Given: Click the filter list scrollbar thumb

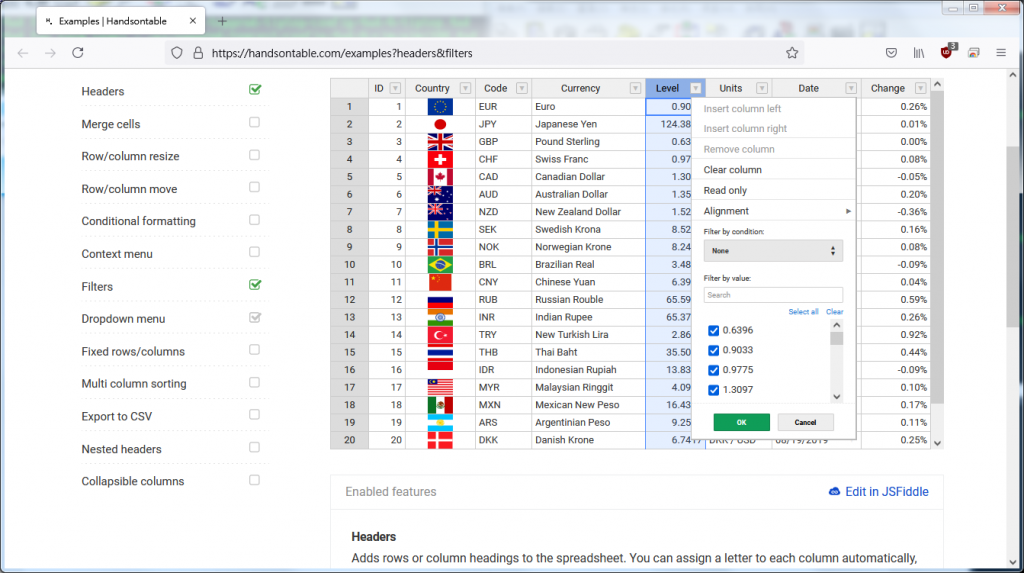Looking at the screenshot, I should [x=837, y=338].
